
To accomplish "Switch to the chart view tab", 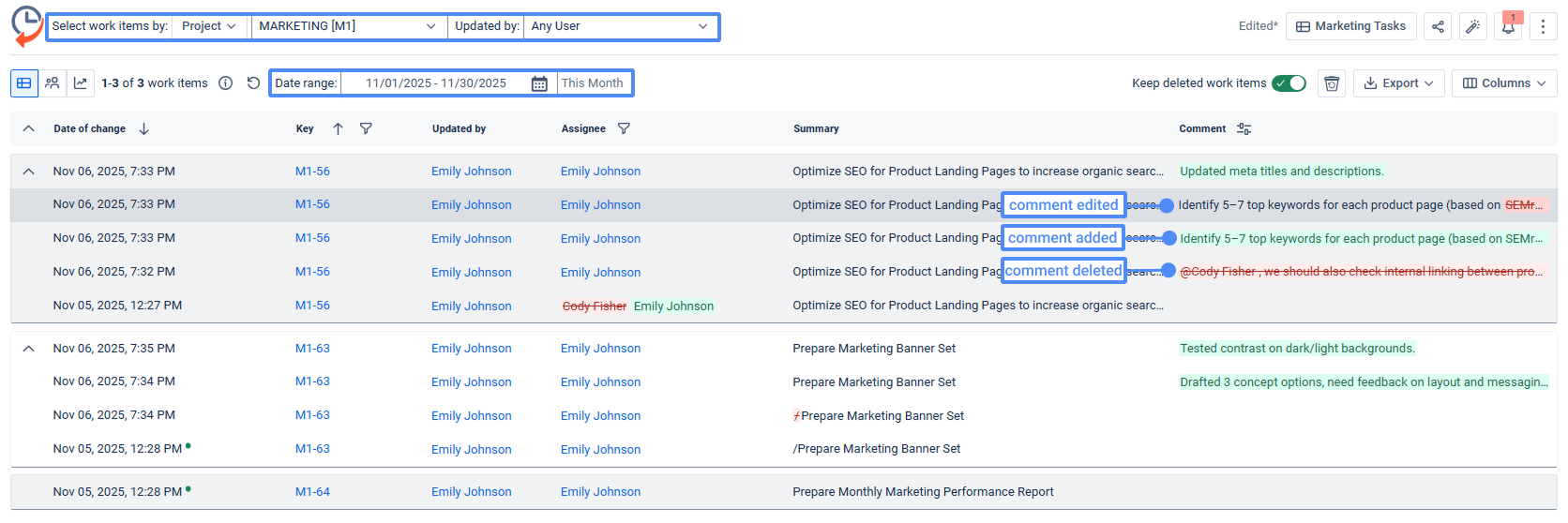I will tap(81, 83).
